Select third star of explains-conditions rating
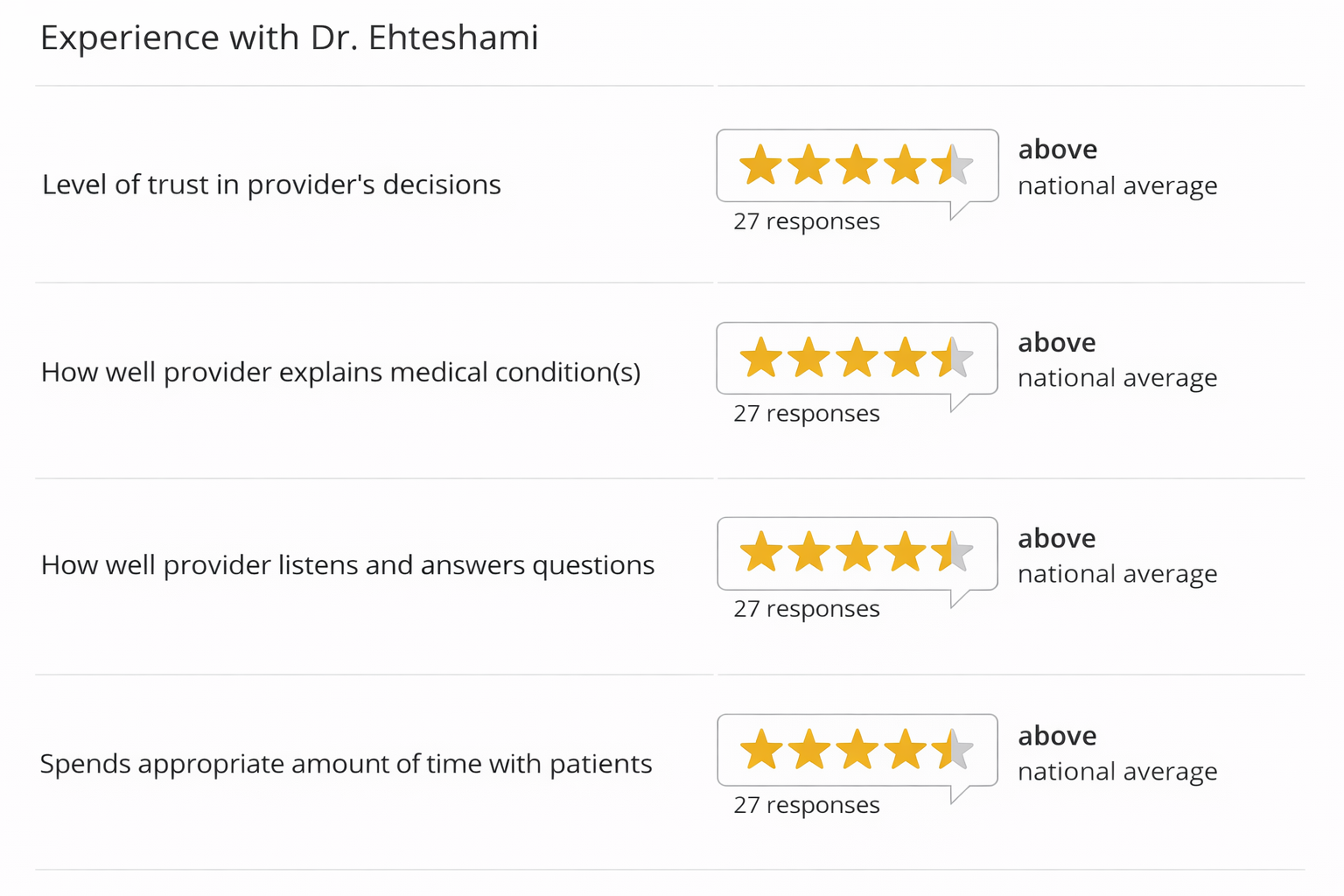Image resolution: width=1344 pixels, height=896 pixels. [x=856, y=359]
